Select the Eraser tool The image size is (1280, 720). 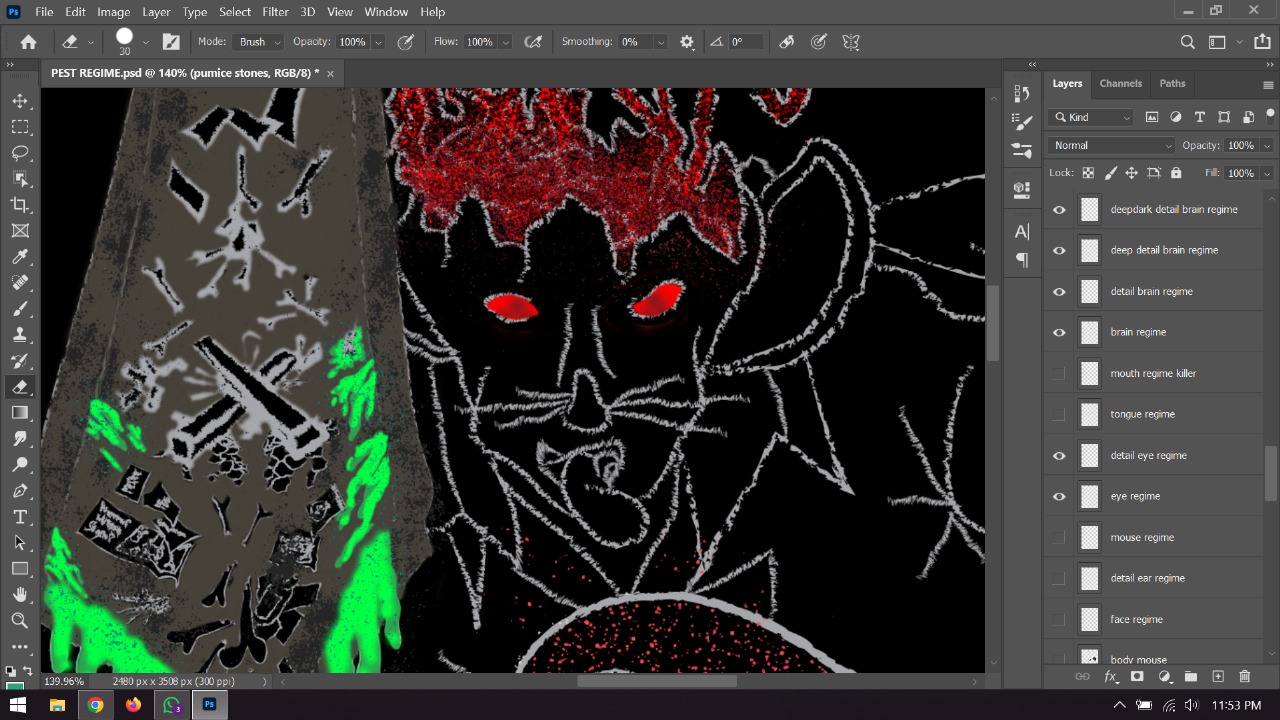click(20, 387)
